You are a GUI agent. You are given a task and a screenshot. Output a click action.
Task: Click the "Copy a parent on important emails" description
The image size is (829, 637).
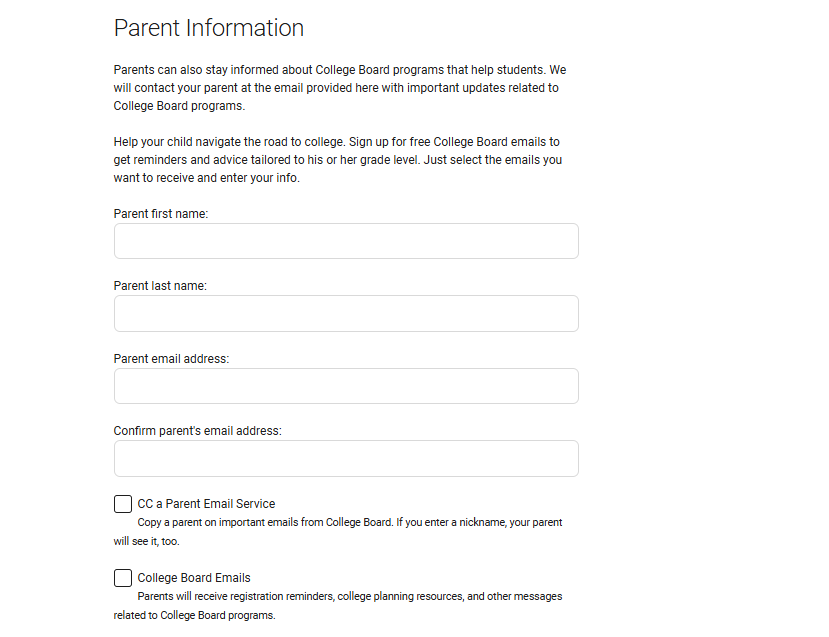click(350, 523)
